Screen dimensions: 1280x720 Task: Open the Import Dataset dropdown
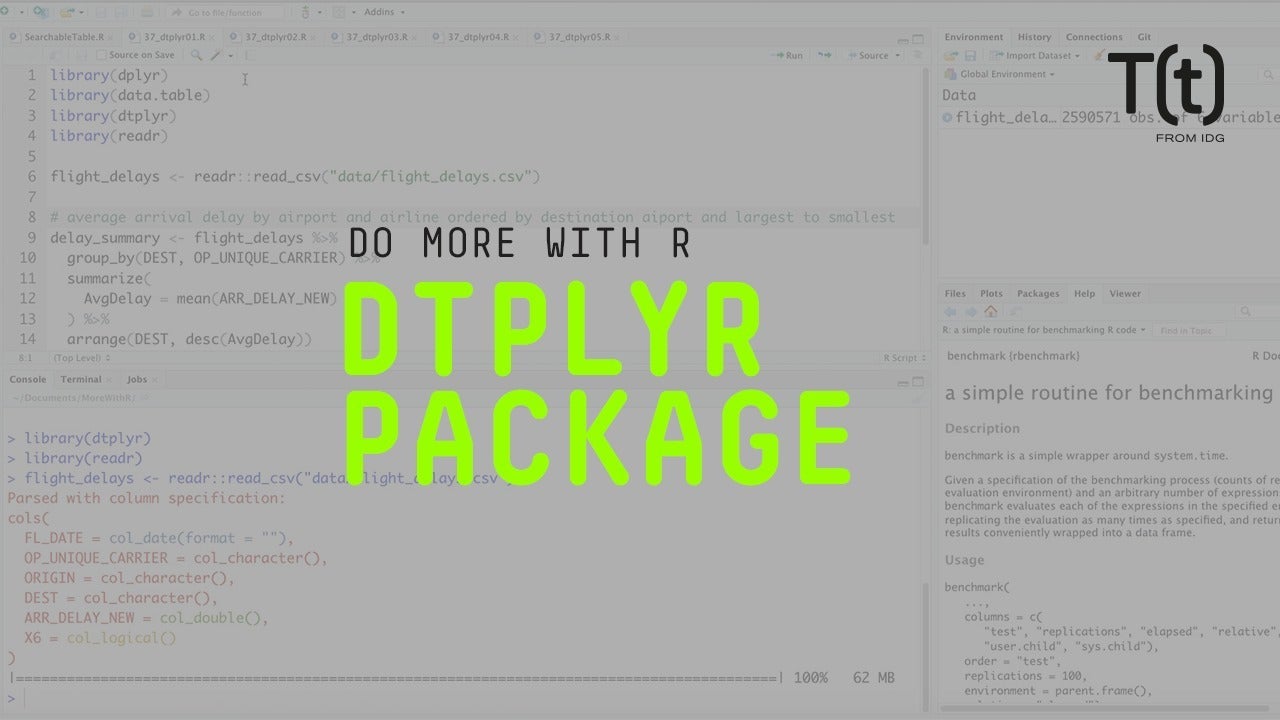[x=1036, y=56]
